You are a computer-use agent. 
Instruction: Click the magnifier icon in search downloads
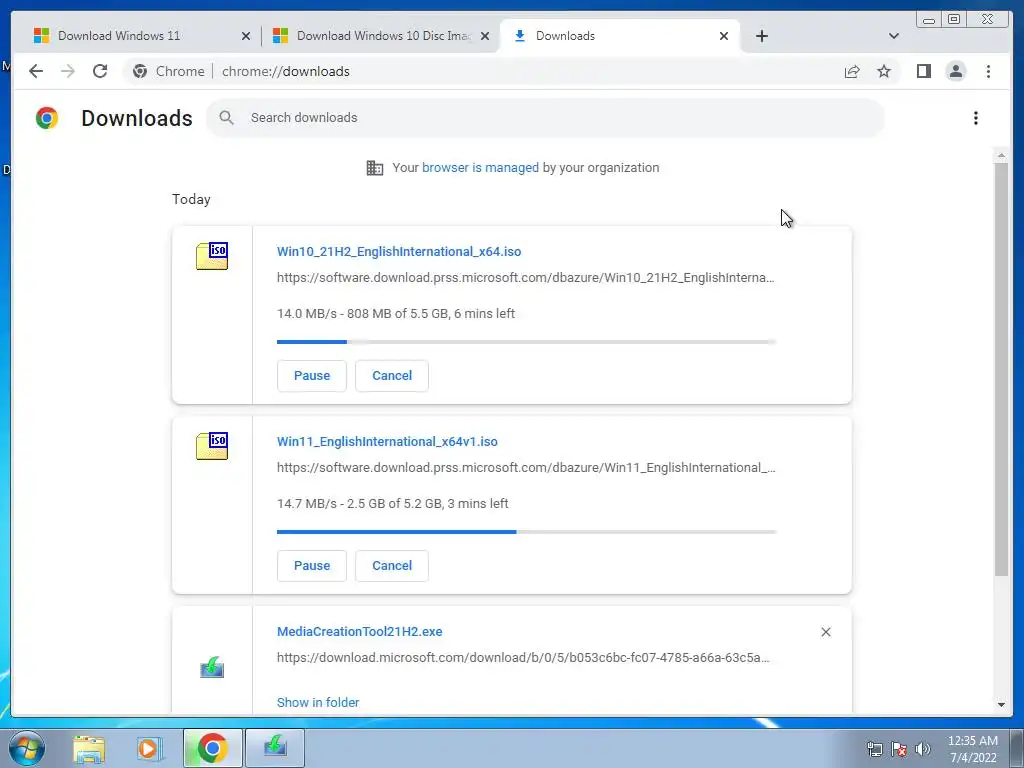[x=227, y=118]
